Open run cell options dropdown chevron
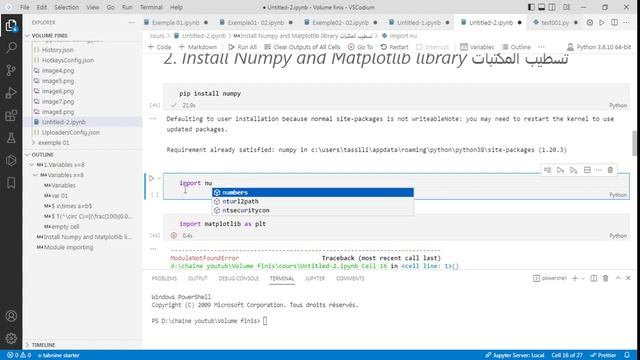This screenshot has height=360, width=640. tap(159, 178)
